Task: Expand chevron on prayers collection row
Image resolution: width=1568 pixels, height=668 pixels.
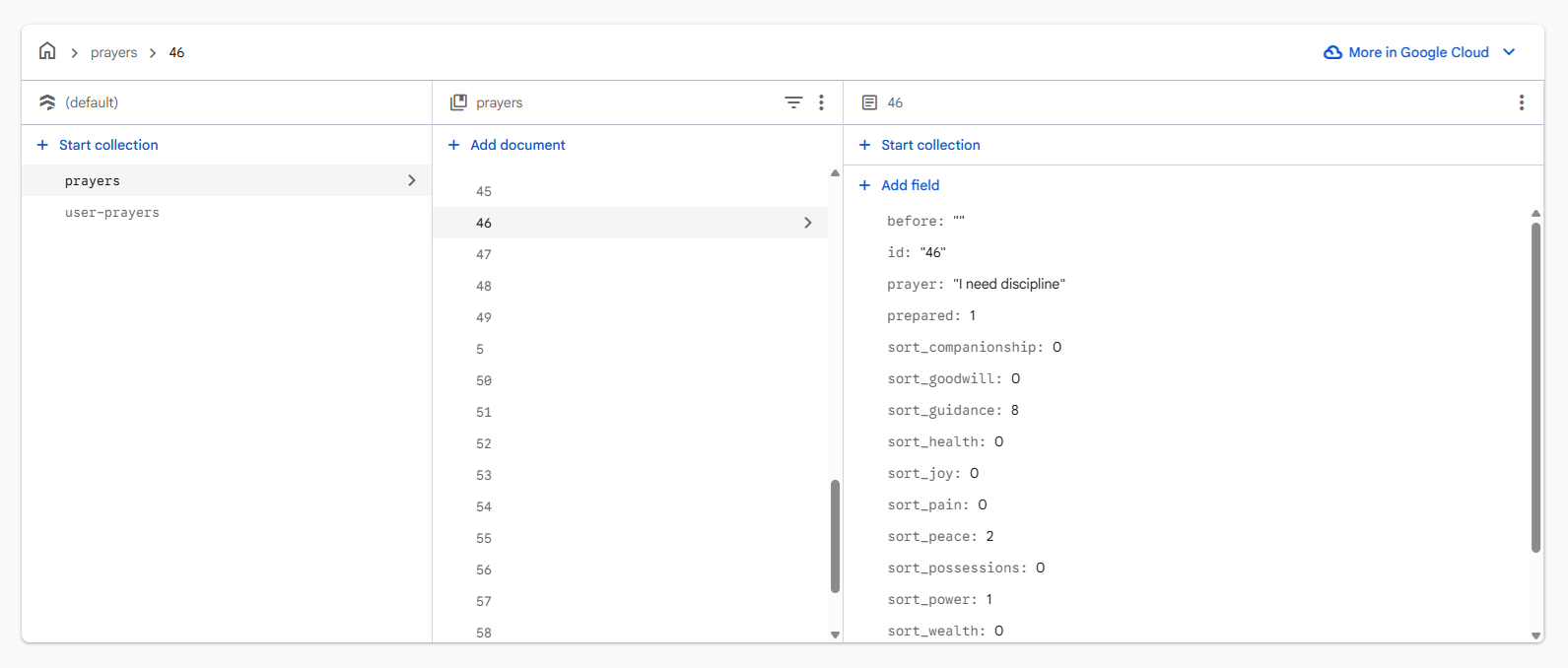Action: coord(412,180)
